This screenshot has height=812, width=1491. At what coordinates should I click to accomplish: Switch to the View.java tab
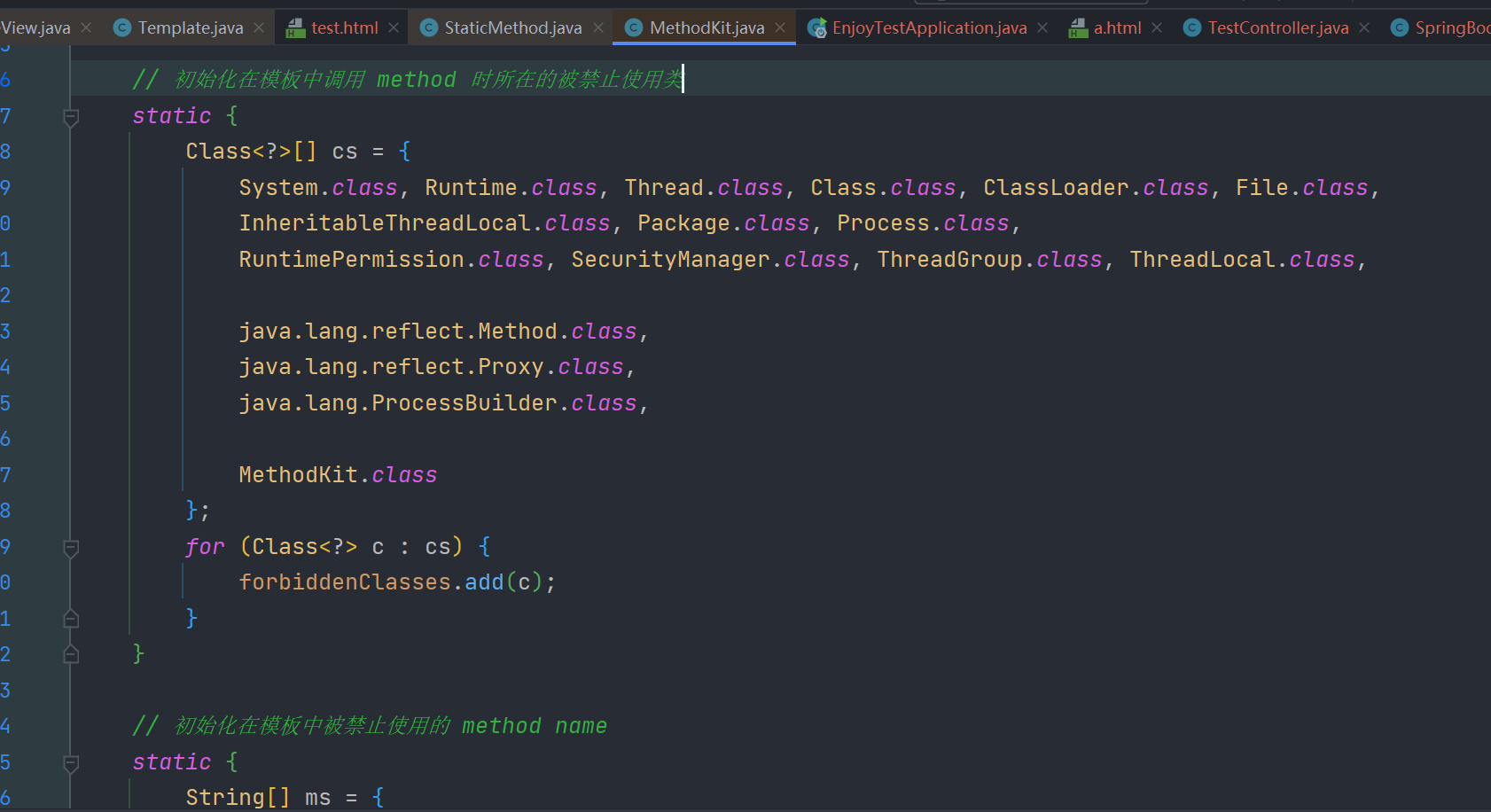(x=35, y=28)
